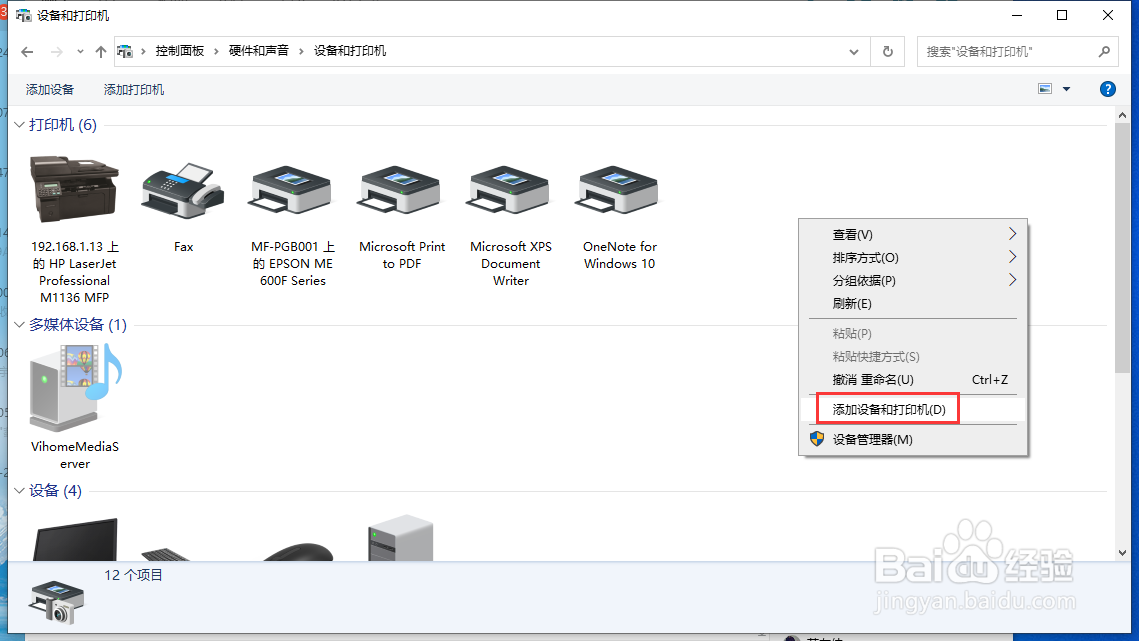Click the breadcrumb chevron after 硬件和声音
The width and height of the screenshot is (1139, 641).
tap(301, 52)
